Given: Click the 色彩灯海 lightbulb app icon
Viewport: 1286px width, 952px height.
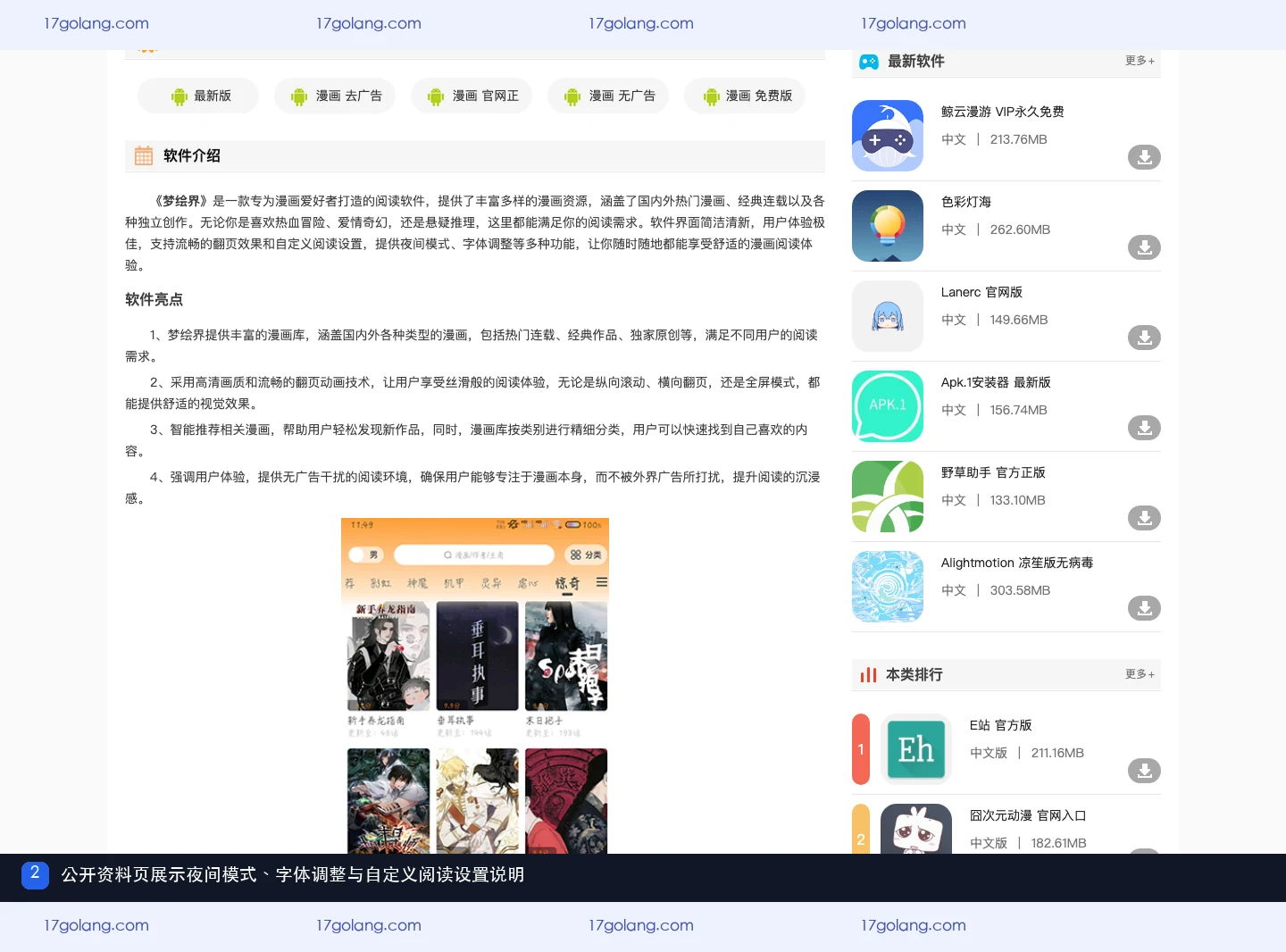Looking at the screenshot, I should [x=888, y=226].
